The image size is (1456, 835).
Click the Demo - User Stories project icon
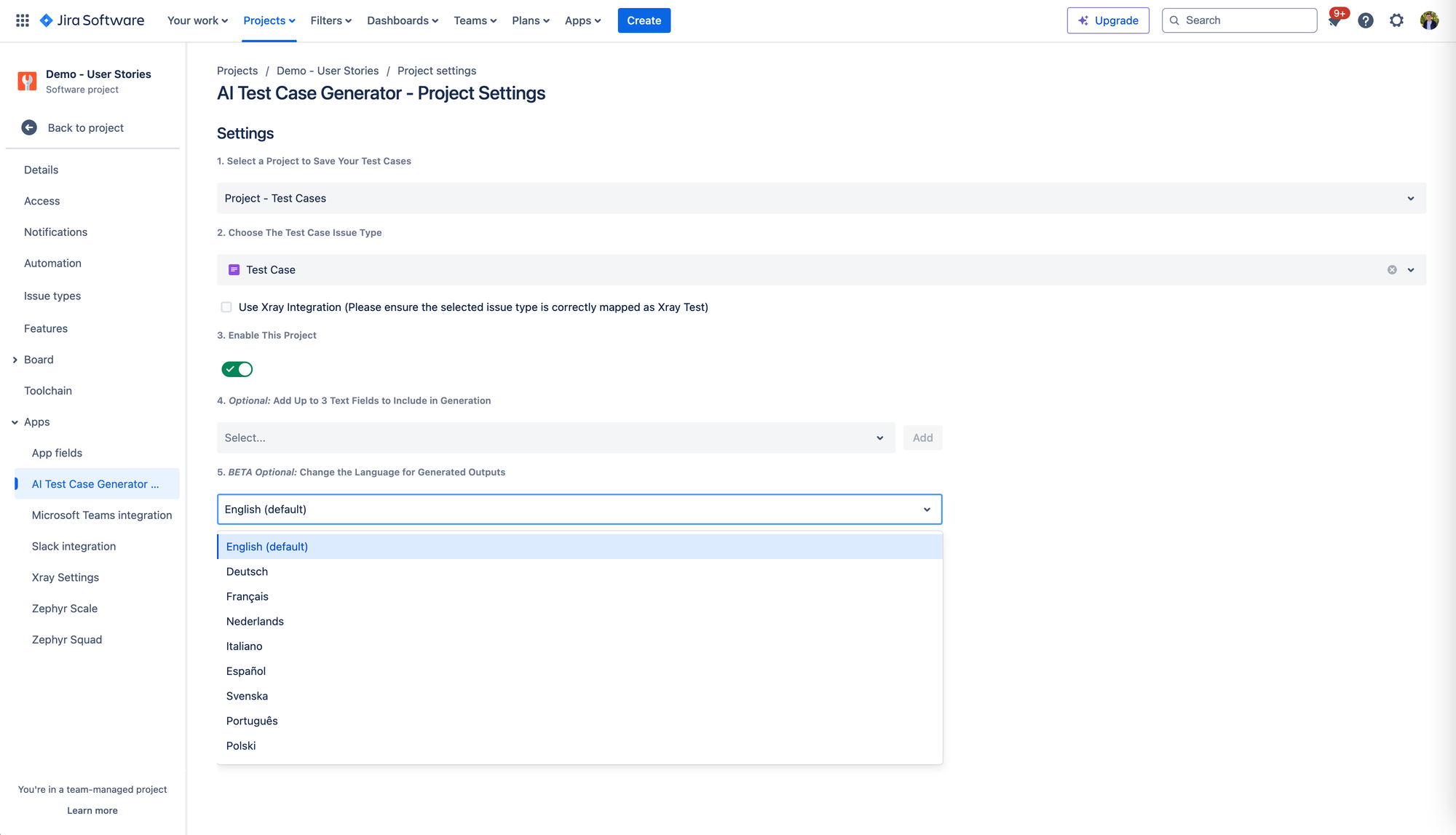(27, 81)
